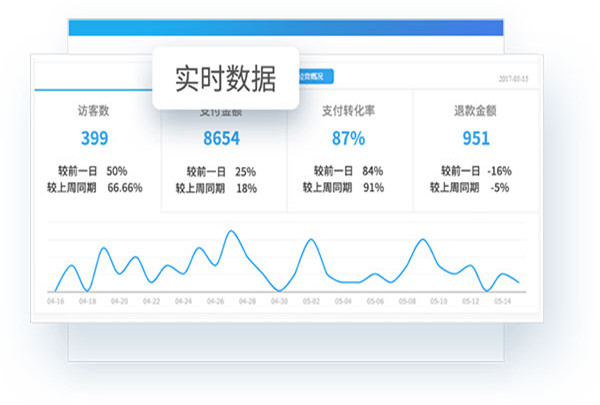Click the 50% day-over-day figure

pos(117,171)
